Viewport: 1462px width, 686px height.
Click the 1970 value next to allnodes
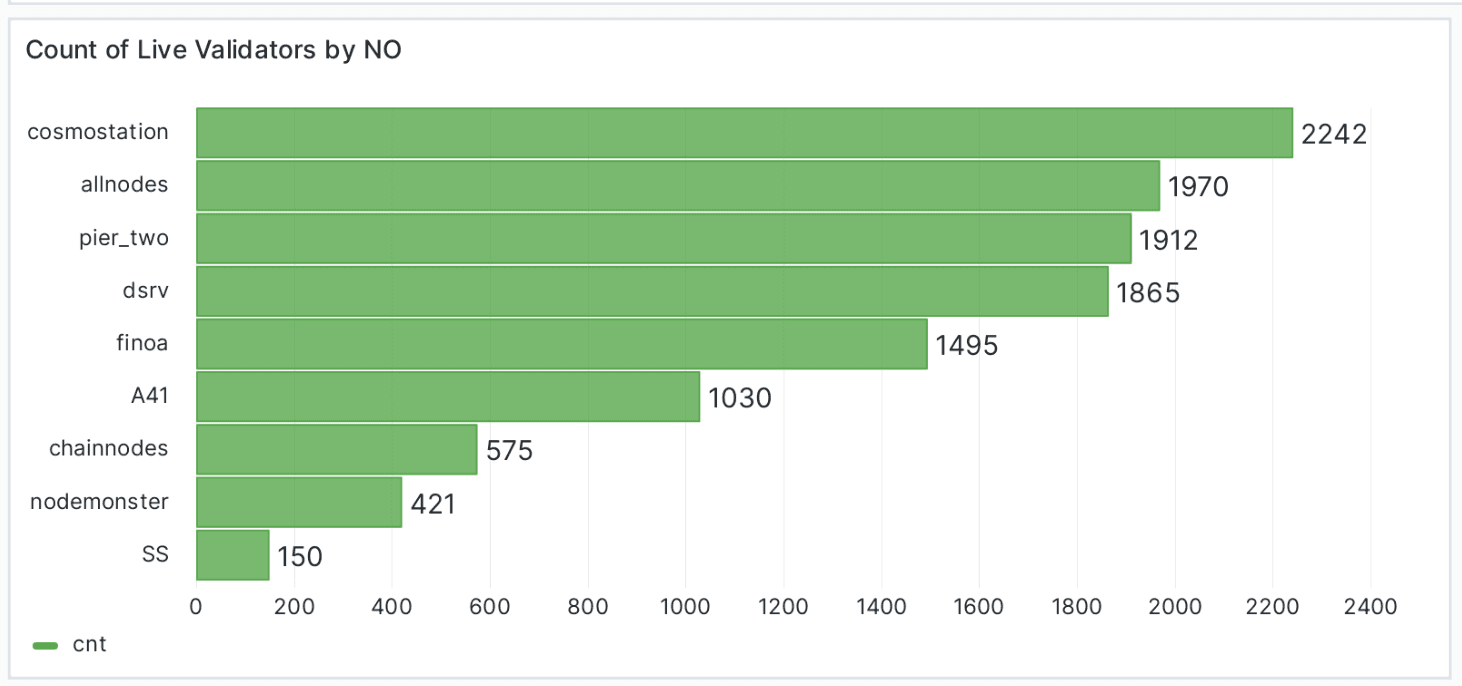(x=1198, y=187)
